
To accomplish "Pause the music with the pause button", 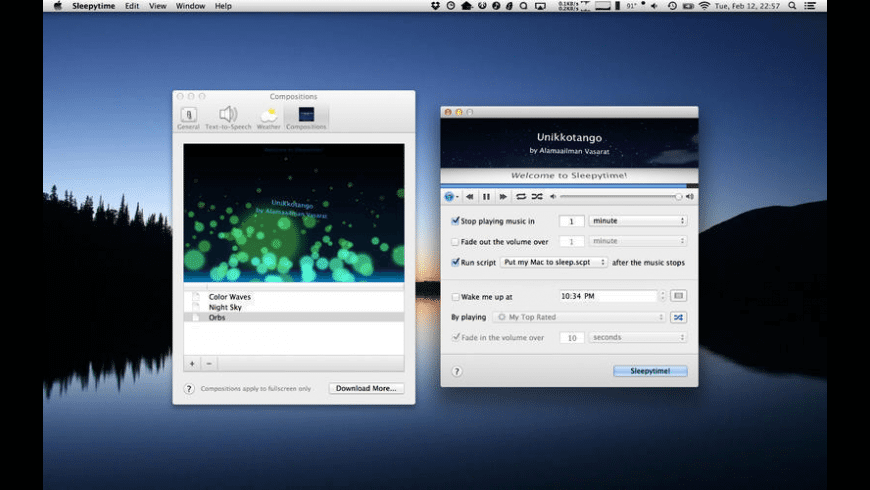I will 486,197.
